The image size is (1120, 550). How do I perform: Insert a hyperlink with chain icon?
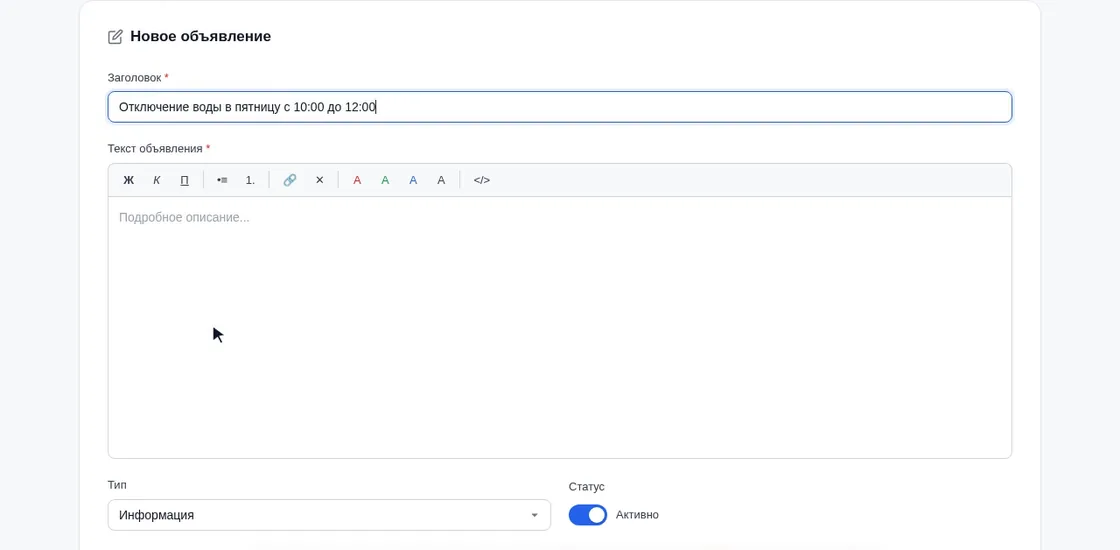tap(289, 180)
